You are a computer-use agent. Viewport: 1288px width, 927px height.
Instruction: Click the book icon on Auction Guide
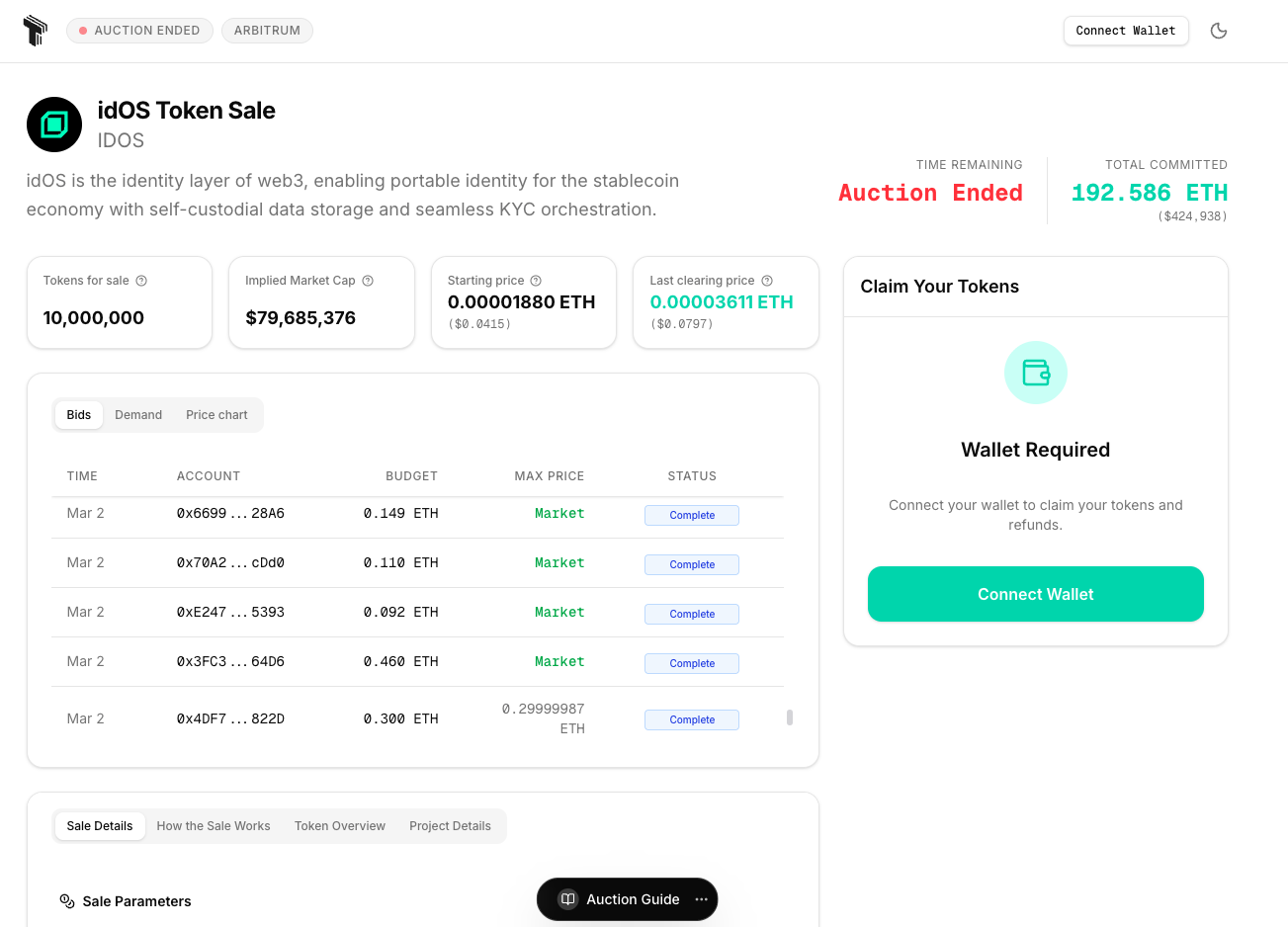(567, 899)
